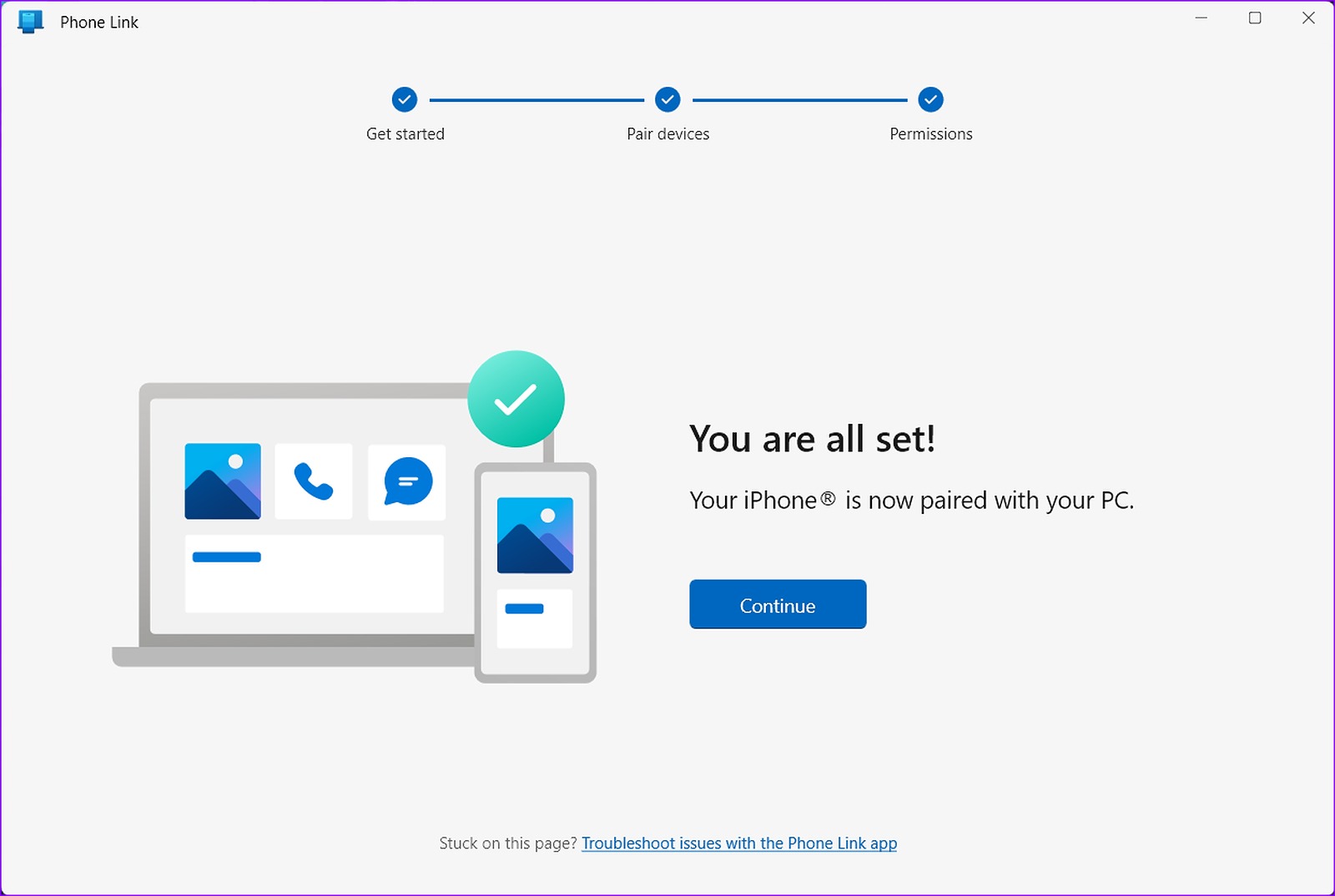Click the photo icon on the laptop illustration
This screenshot has width=1335, height=896.
click(x=223, y=481)
